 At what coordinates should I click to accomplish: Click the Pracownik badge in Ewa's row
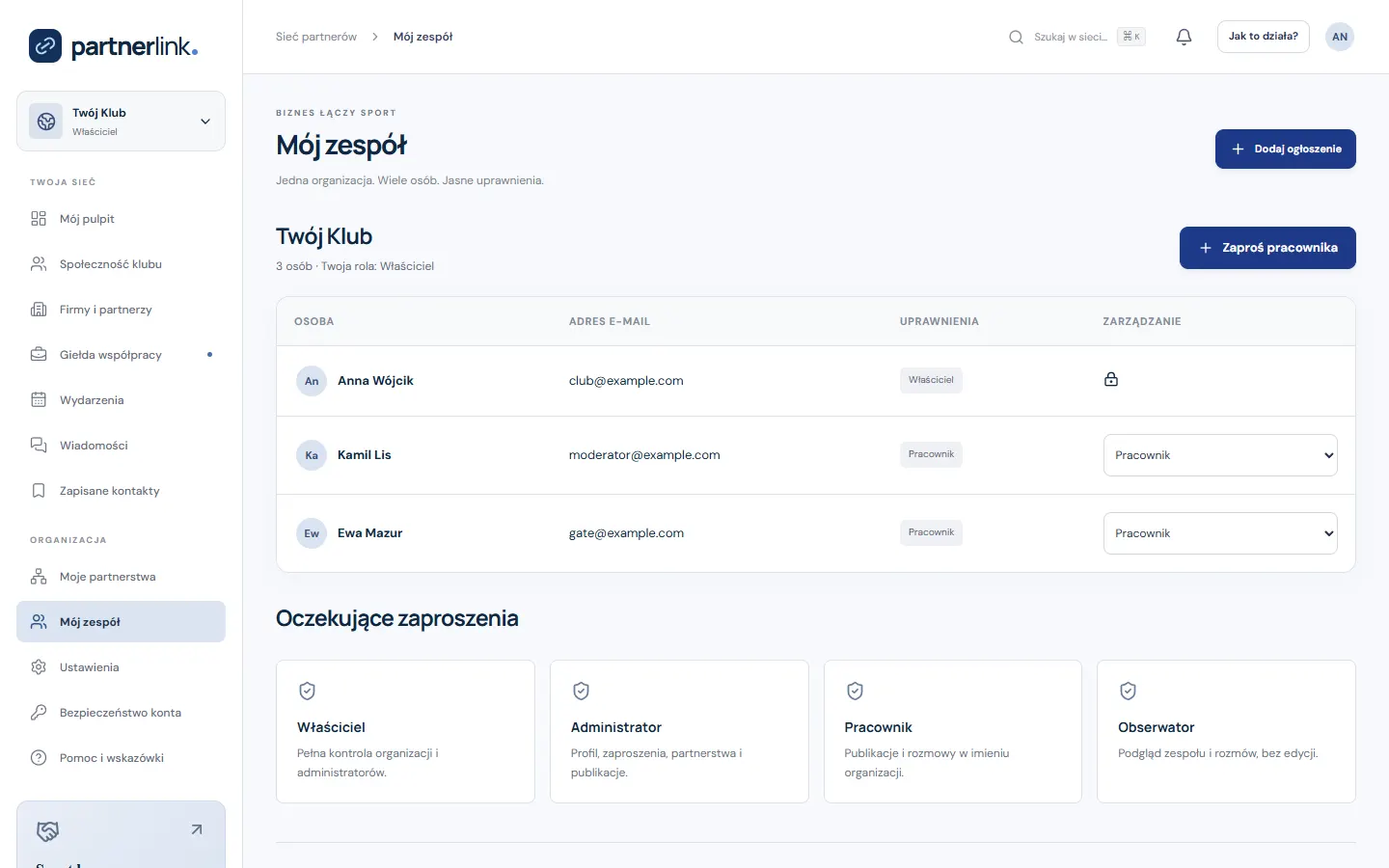931,532
